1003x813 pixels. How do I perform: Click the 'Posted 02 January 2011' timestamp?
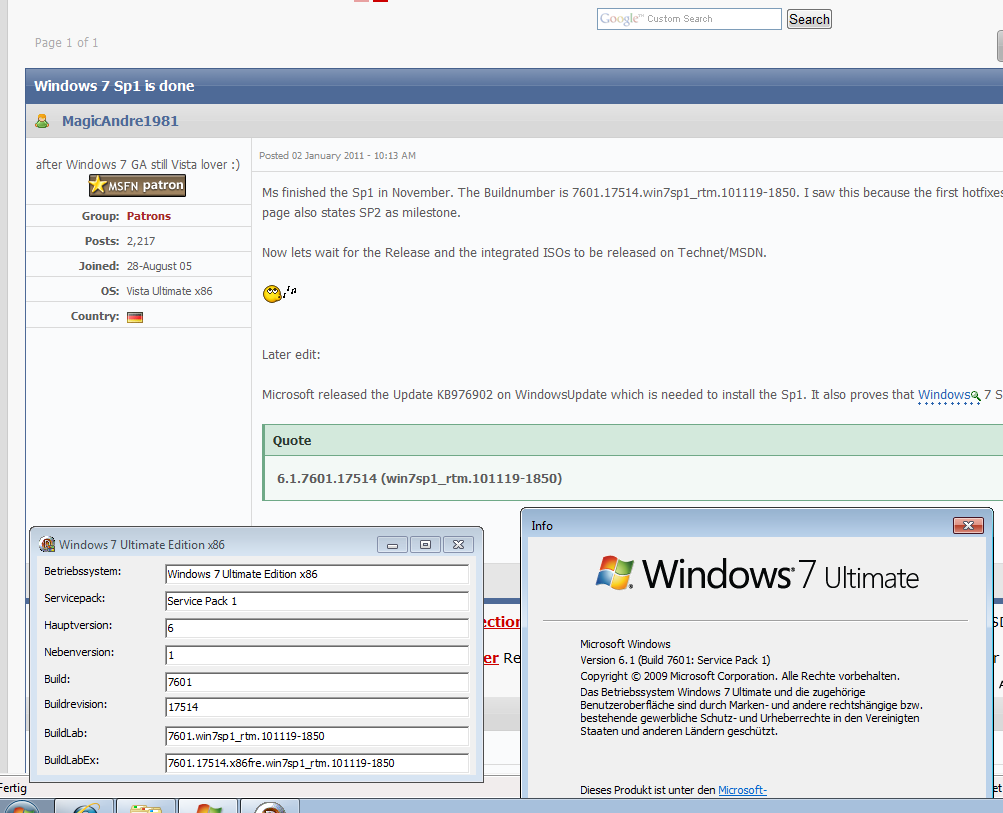[337, 155]
